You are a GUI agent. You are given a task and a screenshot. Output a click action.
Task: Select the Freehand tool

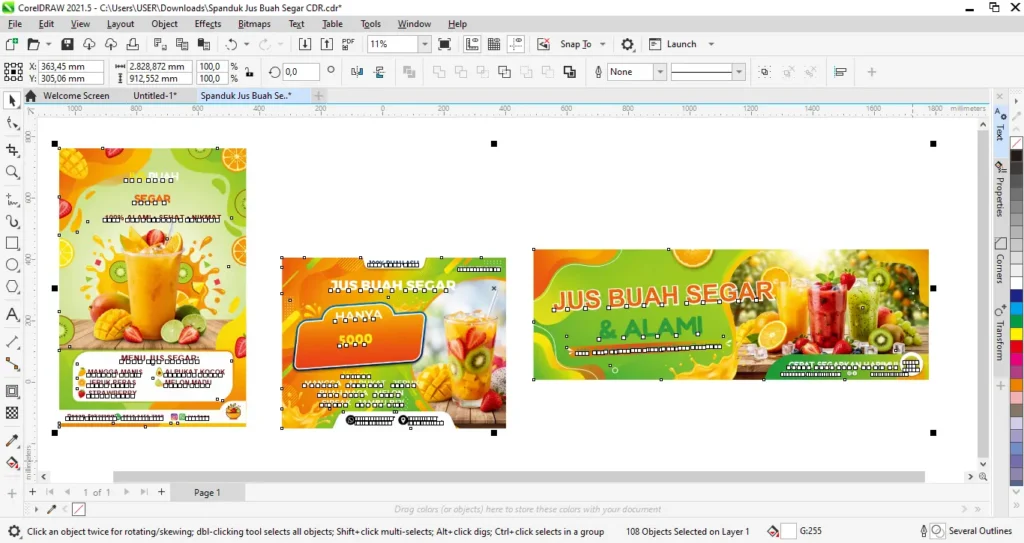[12, 199]
